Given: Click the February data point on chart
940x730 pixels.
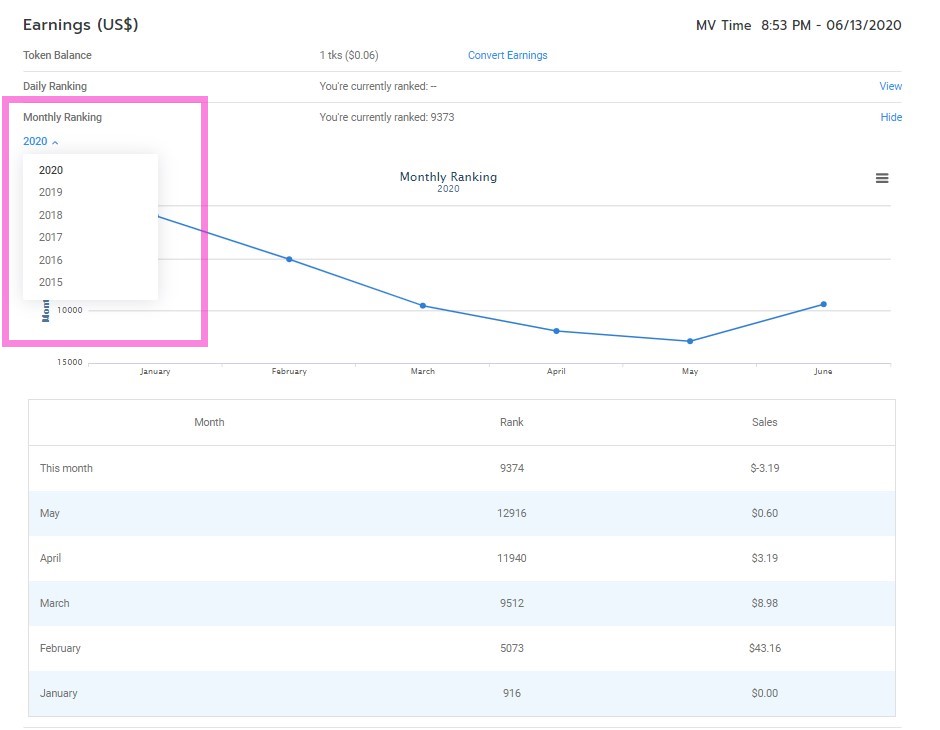Looking at the screenshot, I should (289, 259).
